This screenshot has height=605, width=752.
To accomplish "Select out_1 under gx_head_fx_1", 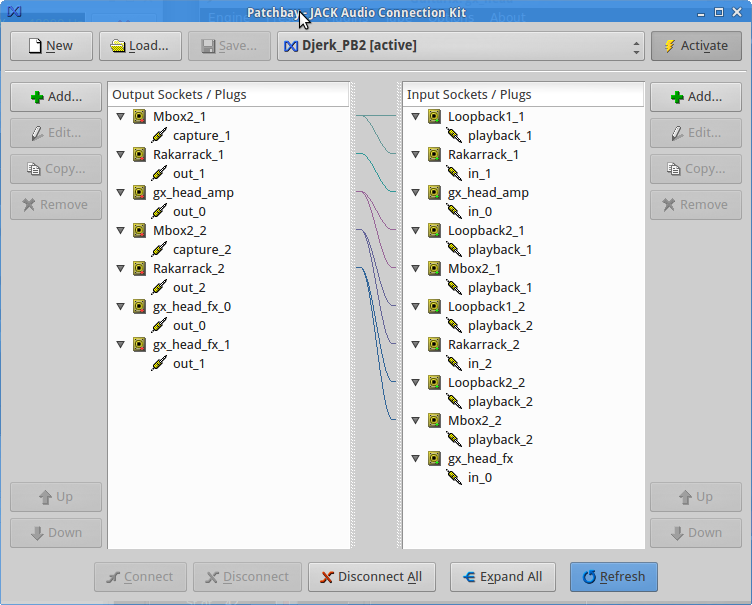I will tap(189, 364).
